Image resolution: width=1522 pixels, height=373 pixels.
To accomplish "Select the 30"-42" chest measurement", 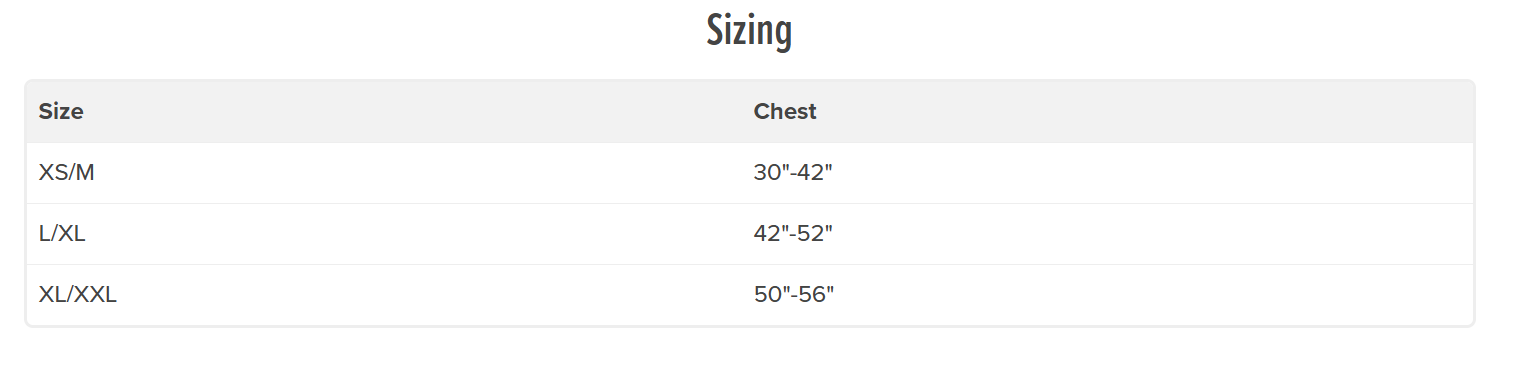I will pyautogui.click(x=793, y=173).
